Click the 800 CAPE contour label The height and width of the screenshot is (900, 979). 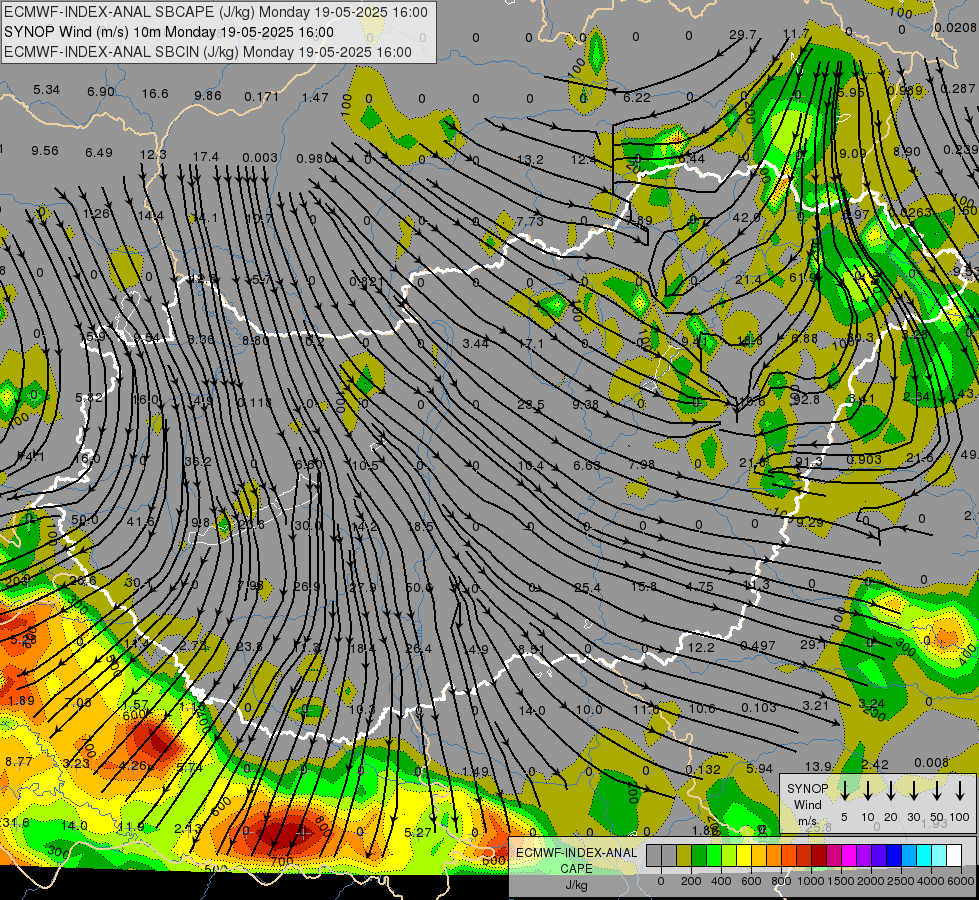(323, 826)
